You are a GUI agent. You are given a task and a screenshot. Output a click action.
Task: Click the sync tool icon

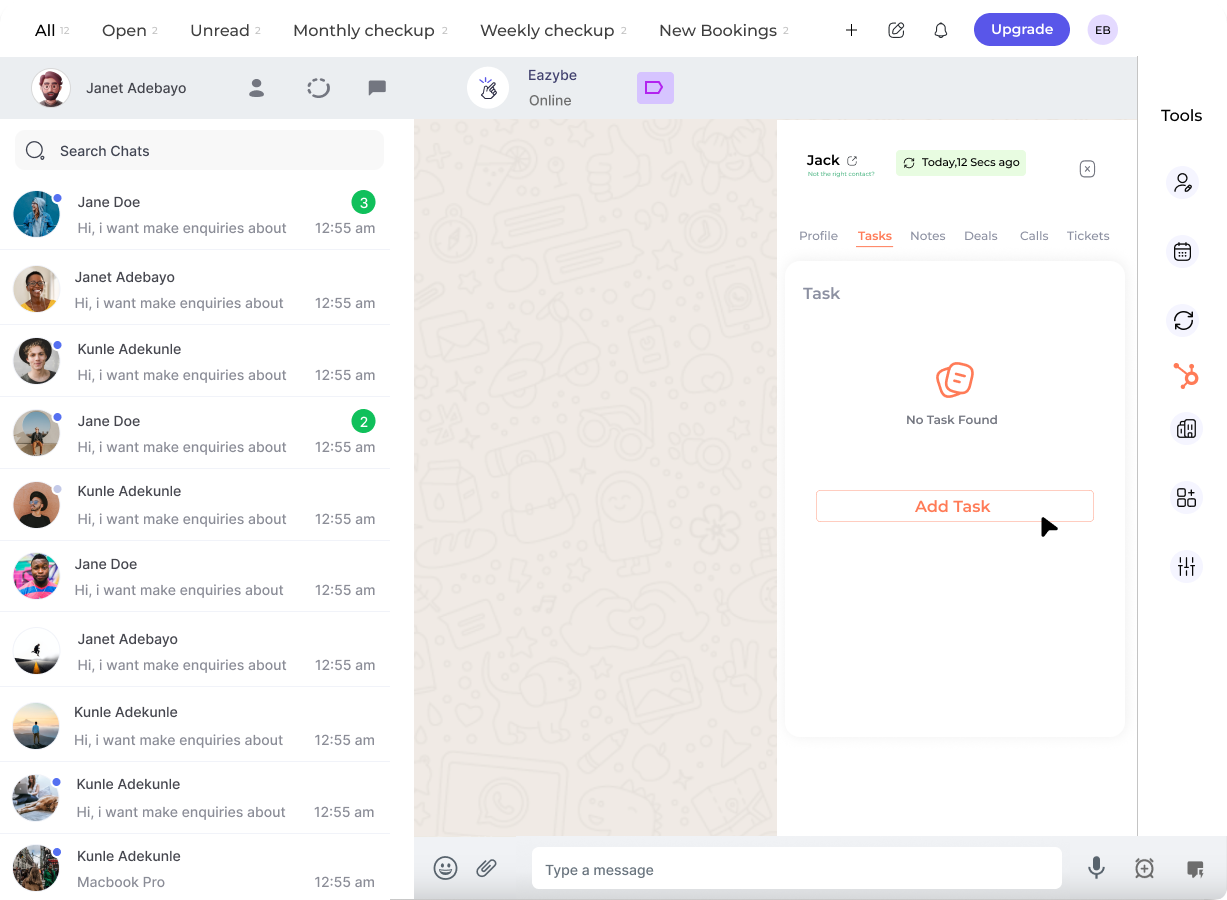(1184, 321)
